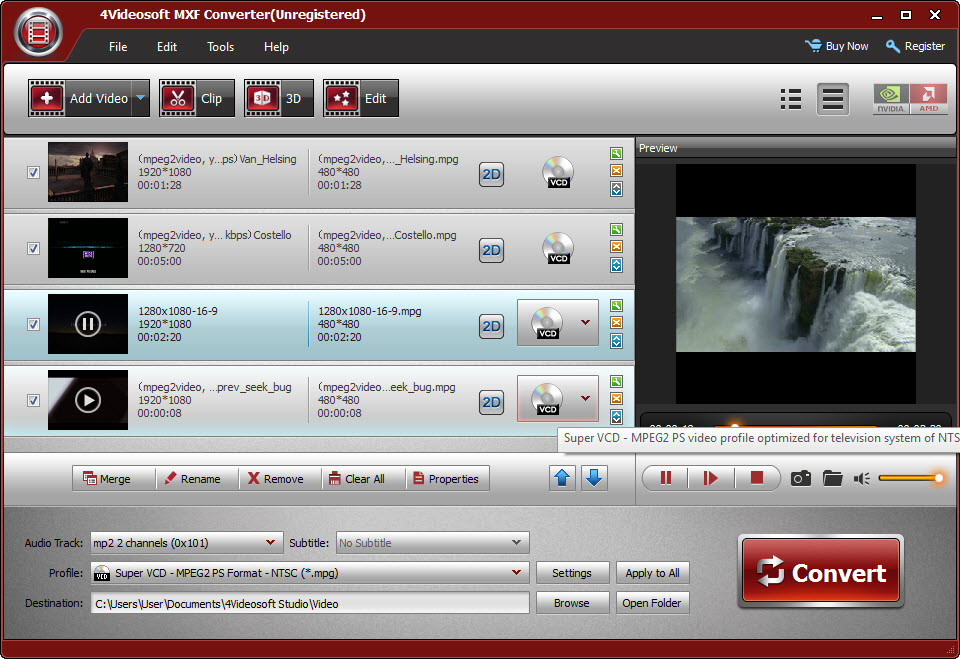The image size is (960, 659).
Task: Step forward to next frame
Action: point(711,478)
